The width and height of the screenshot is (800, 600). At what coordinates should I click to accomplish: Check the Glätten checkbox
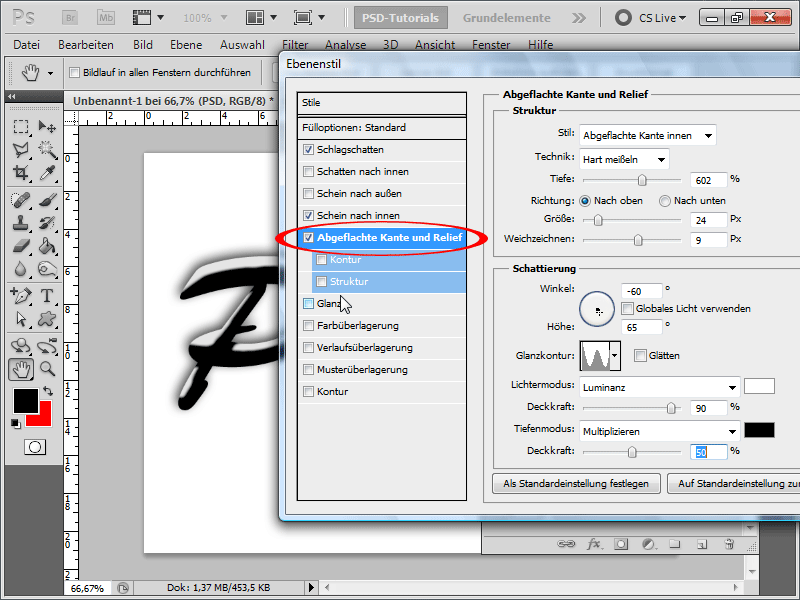point(640,356)
